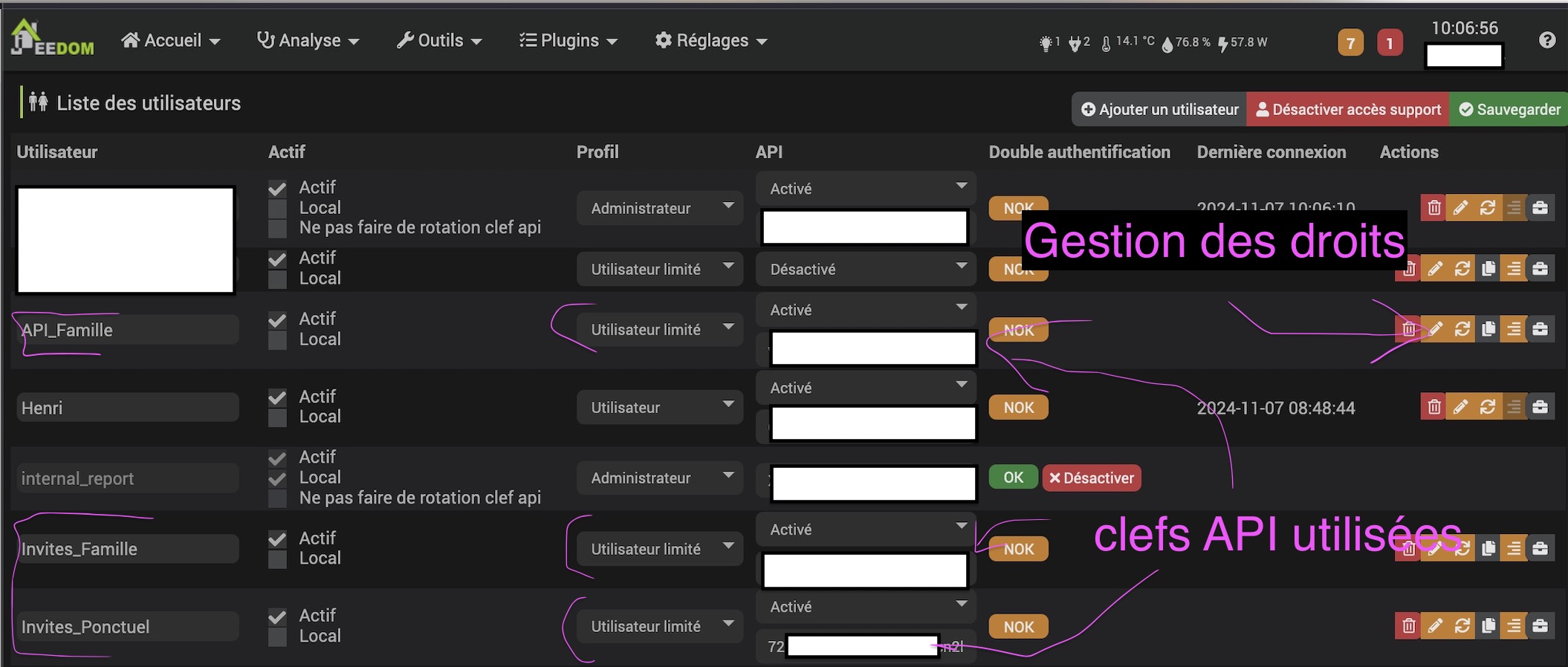Viewport: 1568px width, 667px height.
Task: Open rights list icon for API_Famille
Action: [1514, 329]
